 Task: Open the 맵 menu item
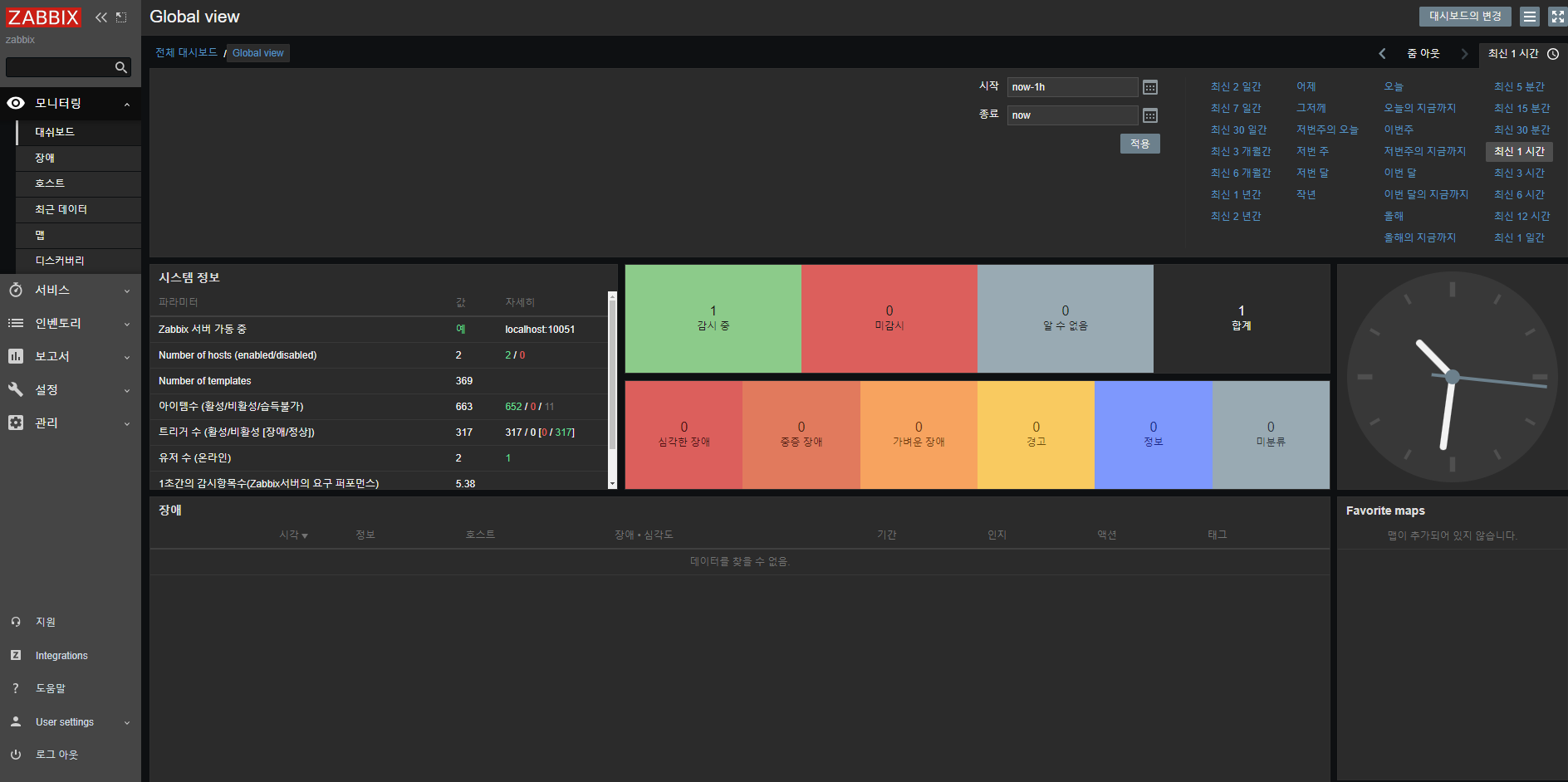[x=79, y=235]
